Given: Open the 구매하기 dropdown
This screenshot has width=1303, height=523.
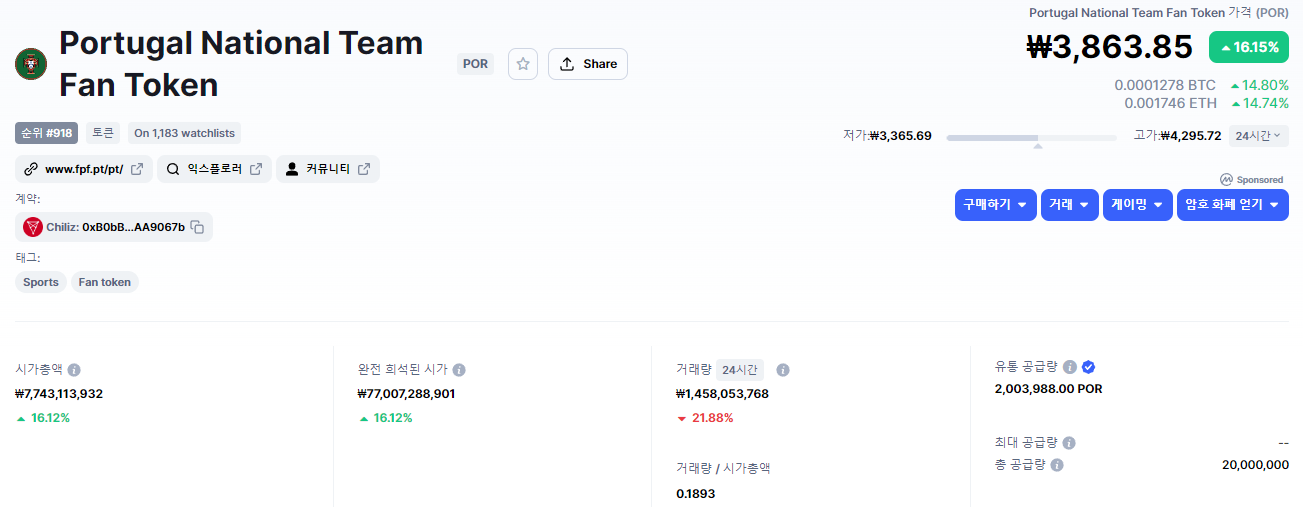Looking at the screenshot, I should coord(995,205).
